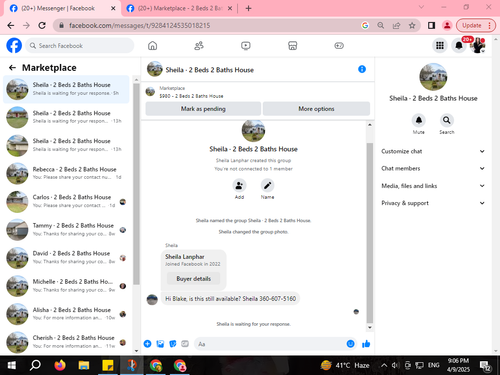Open the Gaming controller icon

tap(339, 46)
